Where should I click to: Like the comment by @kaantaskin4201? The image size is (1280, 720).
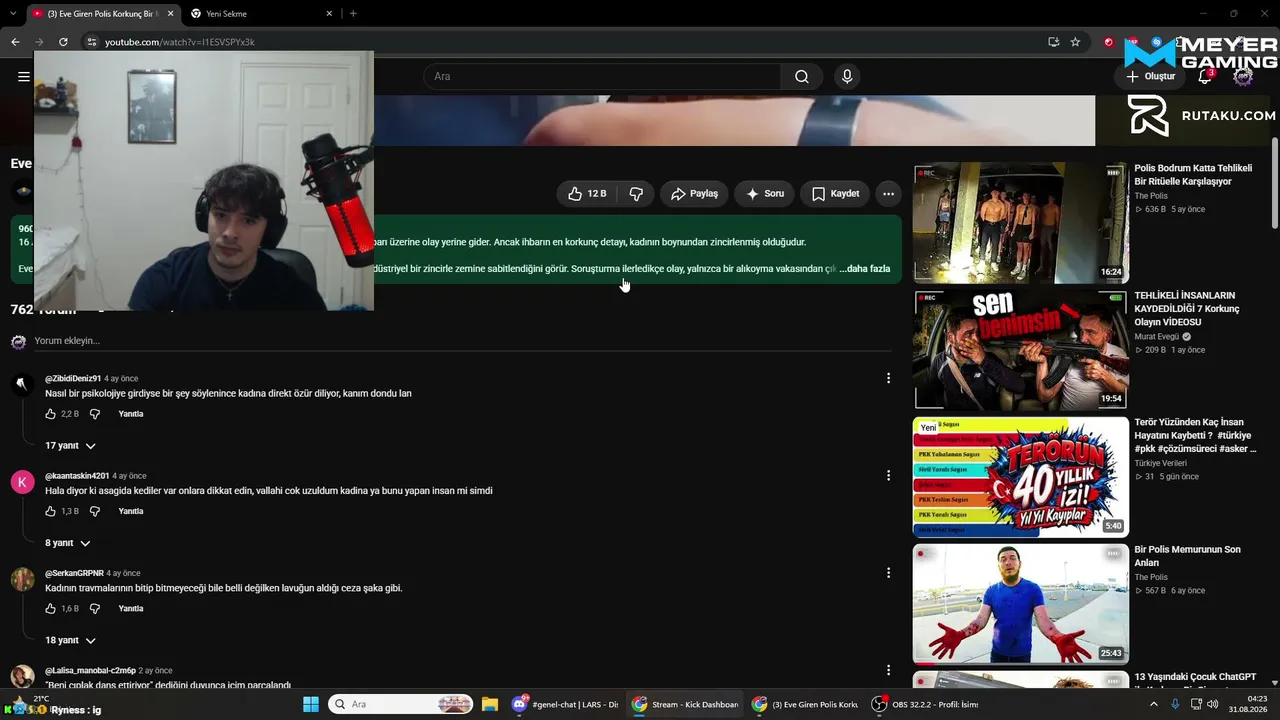(51, 511)
